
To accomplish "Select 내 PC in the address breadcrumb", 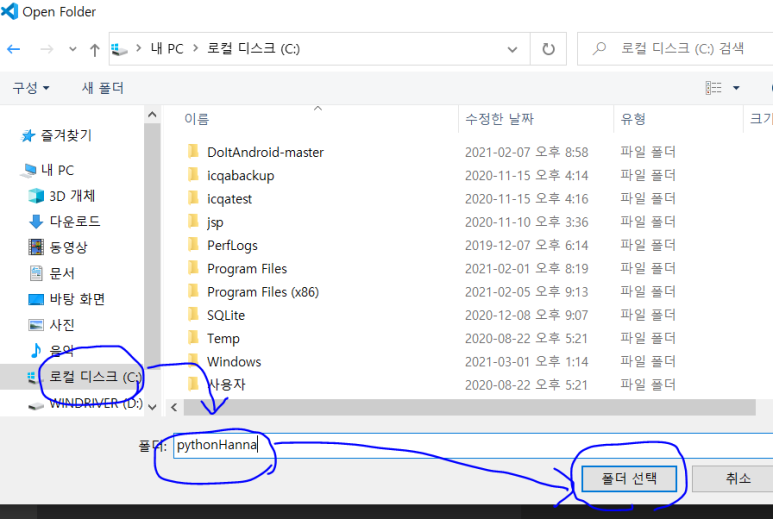I will pyautogui.click(x=167, y=48).
